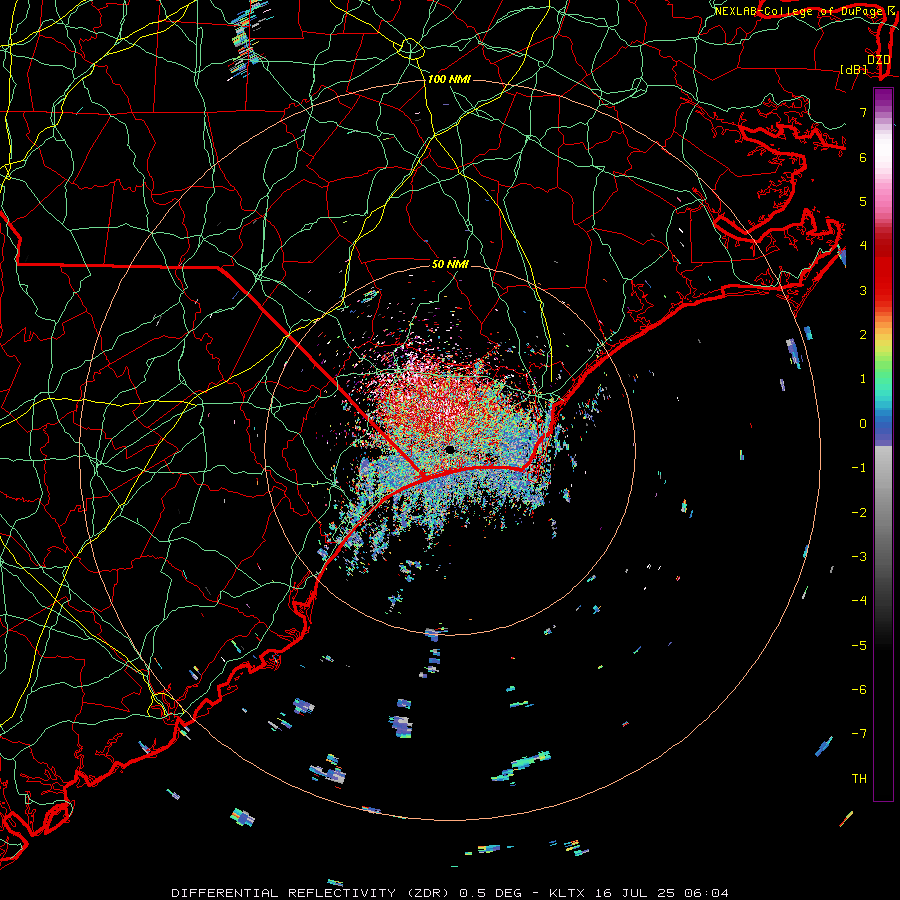Screen dimensions: 900x900
Task: Click the -2 value on the color scale
Action: click(x=859, y=513)
